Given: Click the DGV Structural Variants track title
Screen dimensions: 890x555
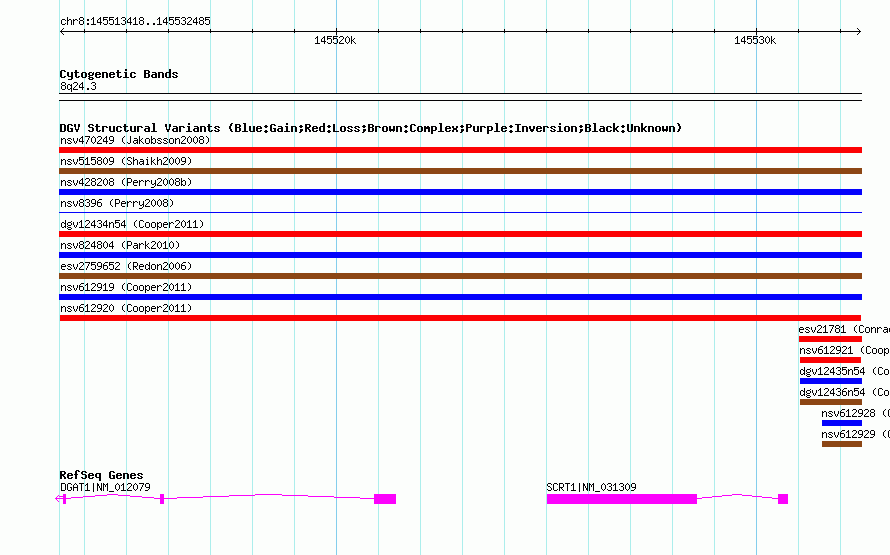Looking at the screenshot, I should [371, 128].
